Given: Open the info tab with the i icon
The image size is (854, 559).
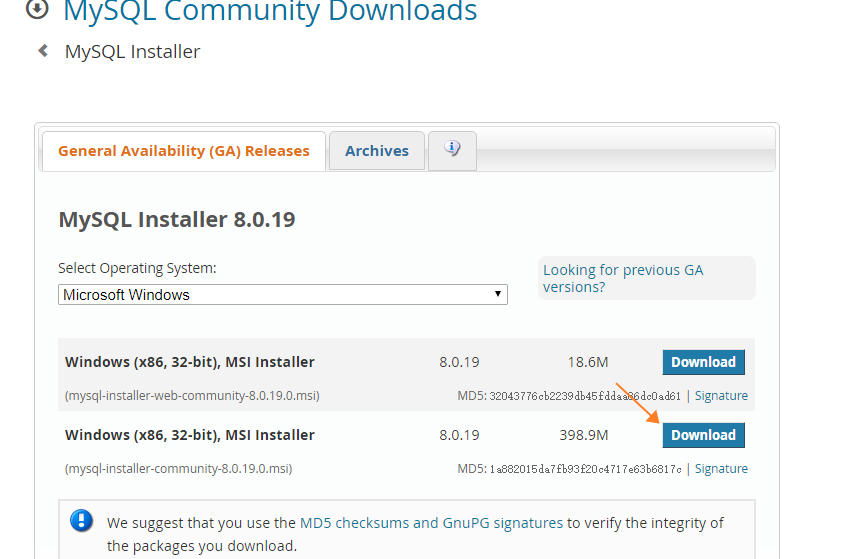Looking at the screenshot, I should [452, 150].
